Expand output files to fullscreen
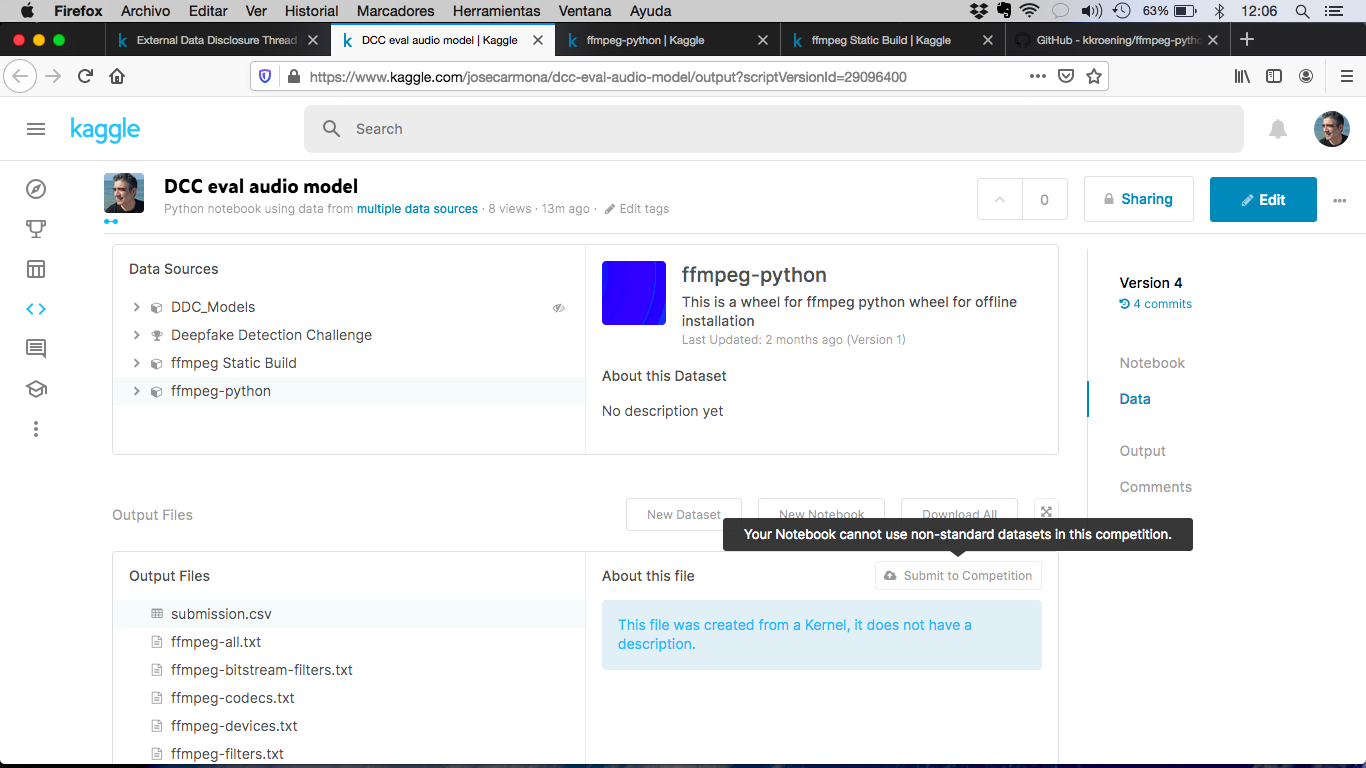Screen dimensions: 1366x768 click(x=1046, y=512)
